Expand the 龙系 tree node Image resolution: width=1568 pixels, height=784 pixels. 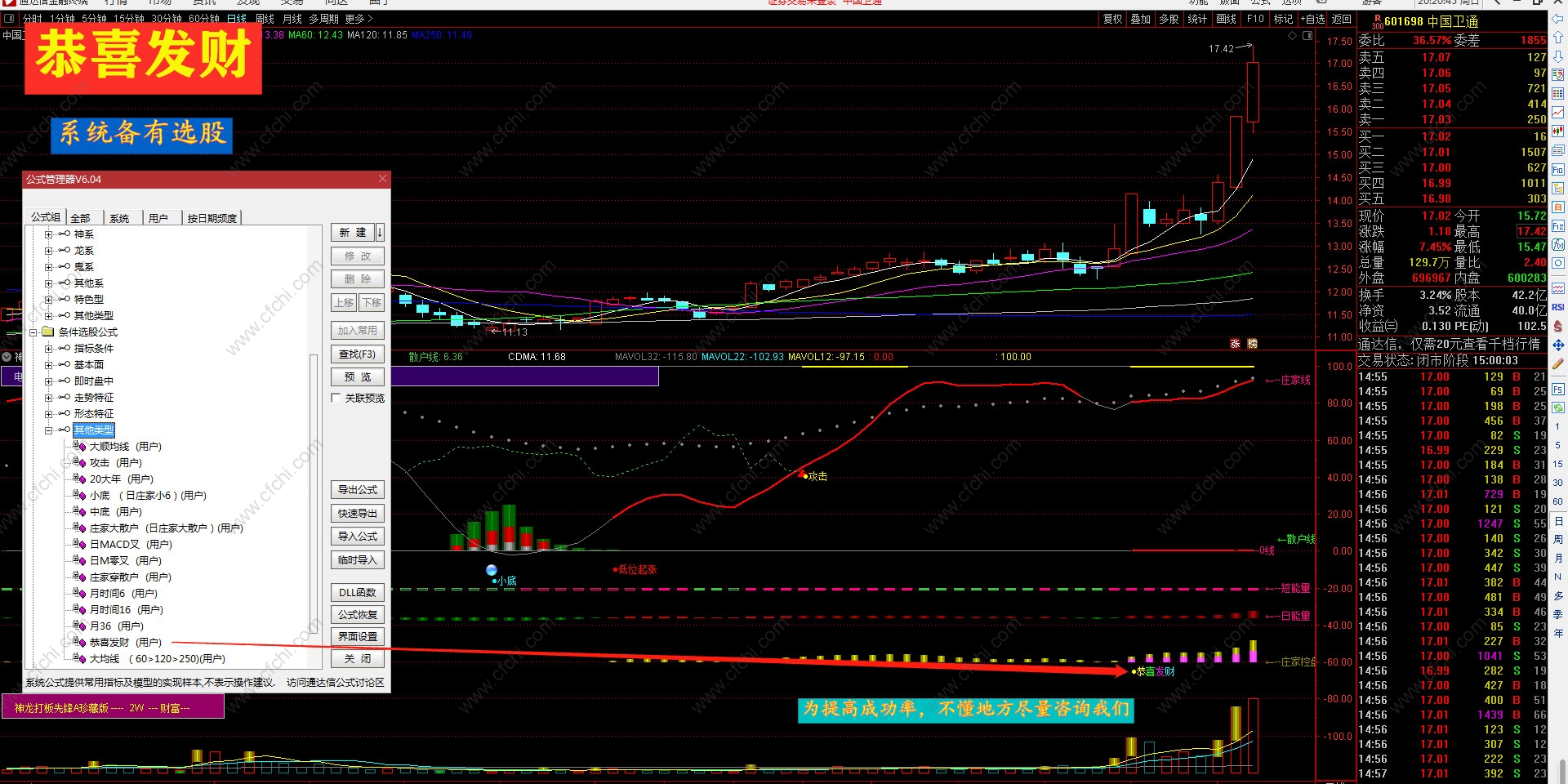48,251
